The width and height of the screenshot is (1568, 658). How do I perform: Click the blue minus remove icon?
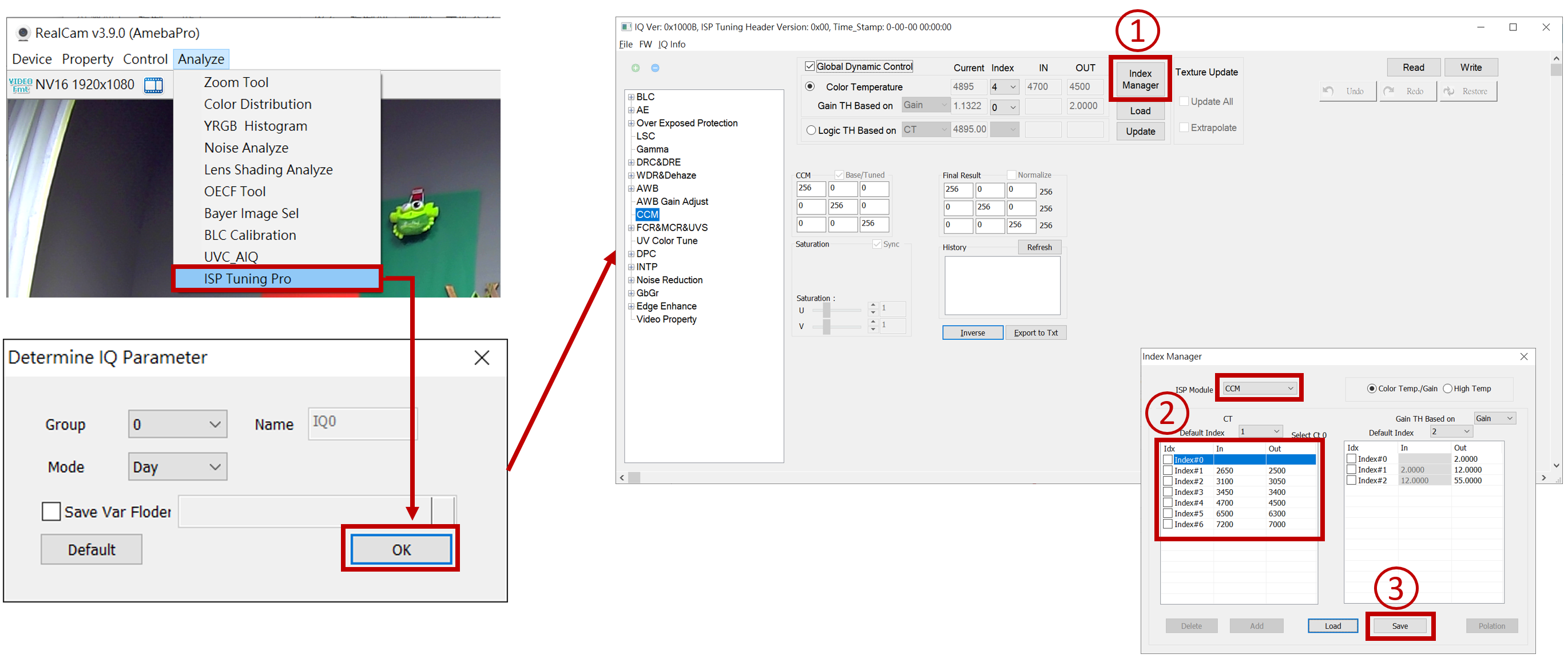655,68
